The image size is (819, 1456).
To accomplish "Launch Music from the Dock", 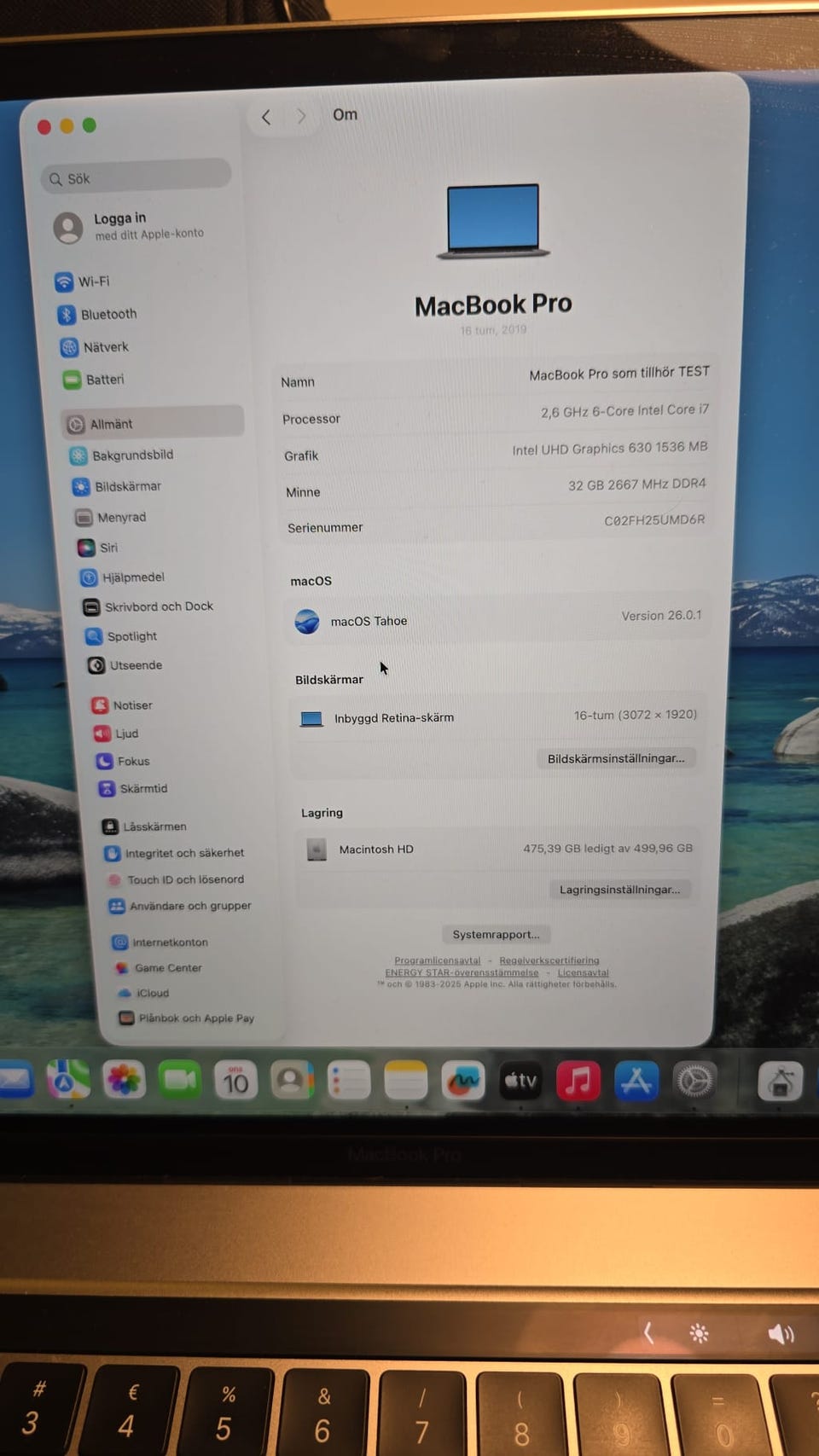I will pos(578,1082).
